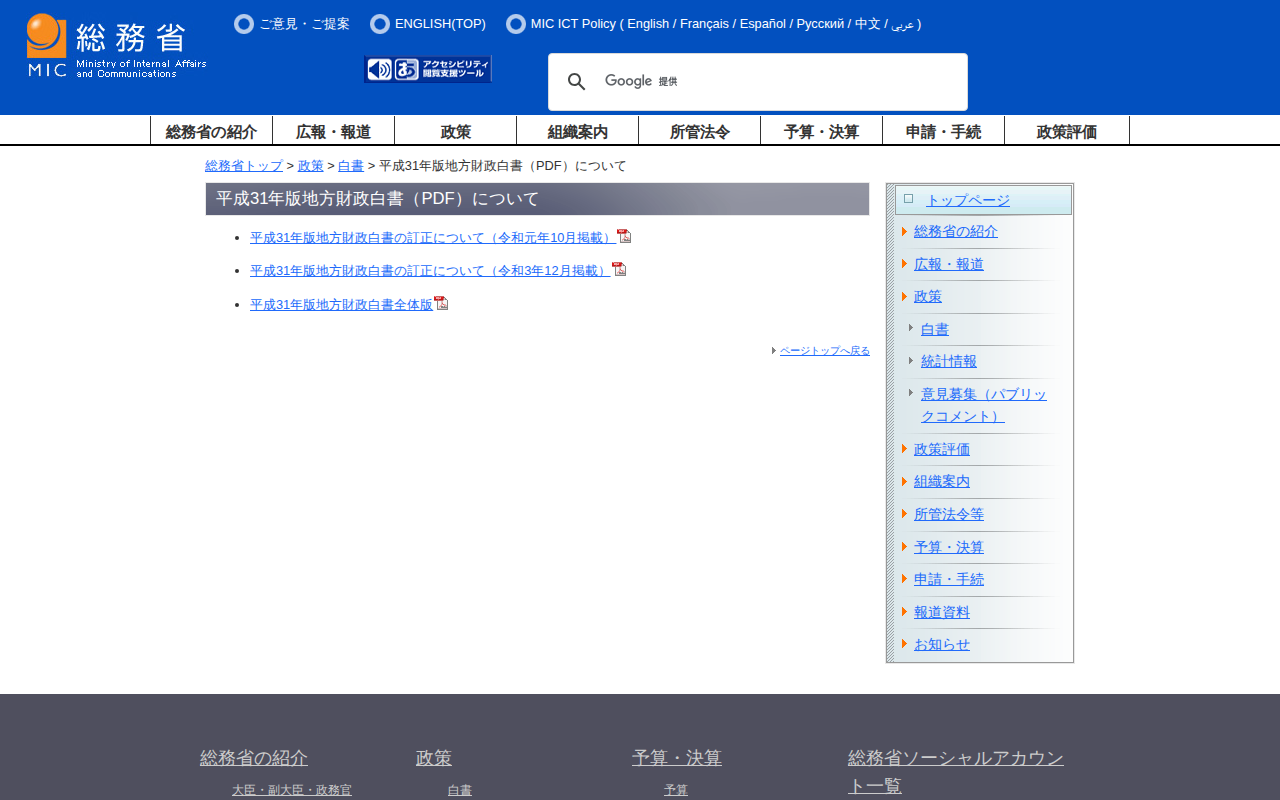Screen dimensions: 1280x800
Task: Click the MIC 総務省 logo
Action: pyautogui.click(x=116, y=46)
